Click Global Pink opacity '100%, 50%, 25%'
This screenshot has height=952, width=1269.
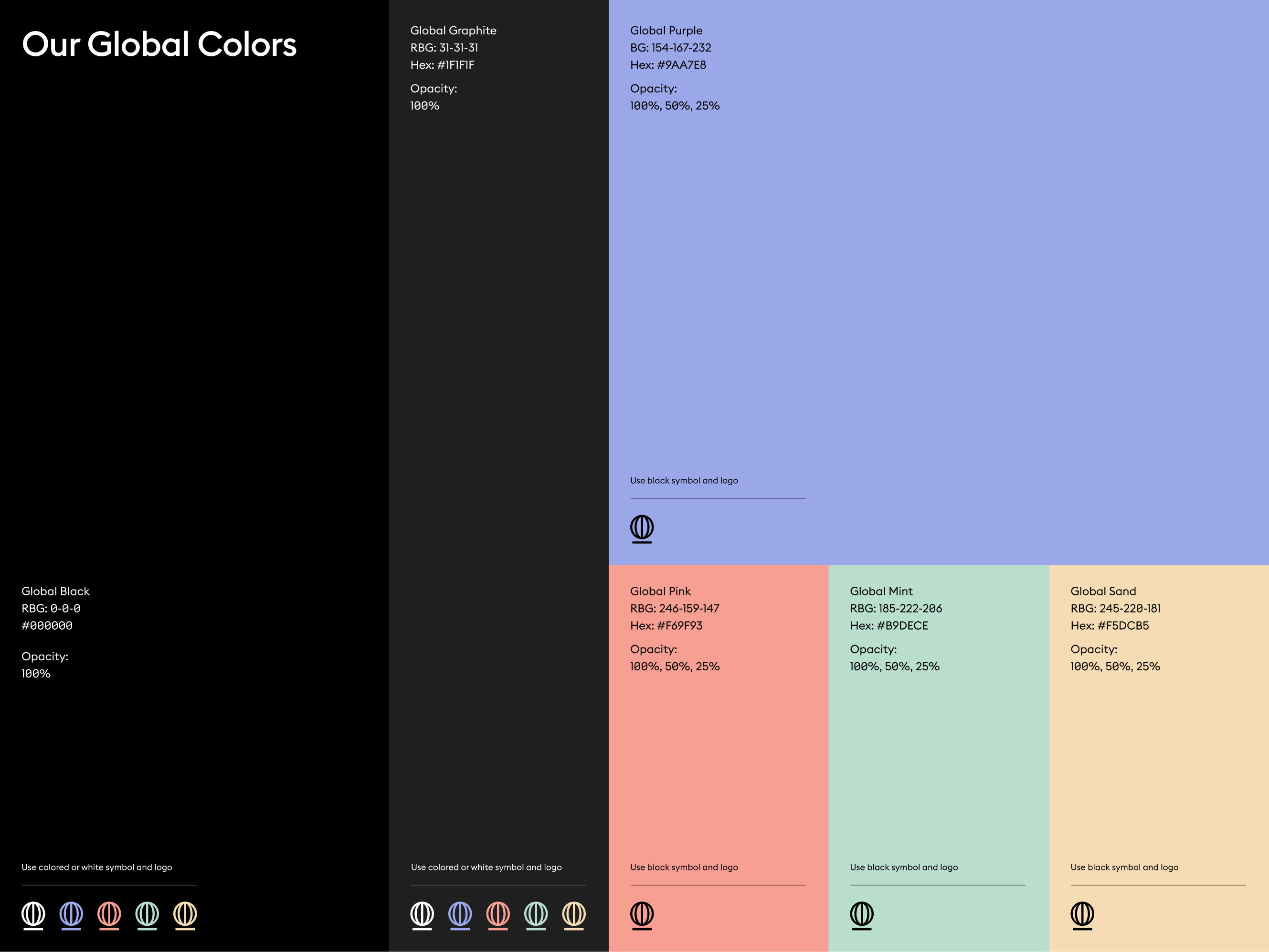coord(675,666)
